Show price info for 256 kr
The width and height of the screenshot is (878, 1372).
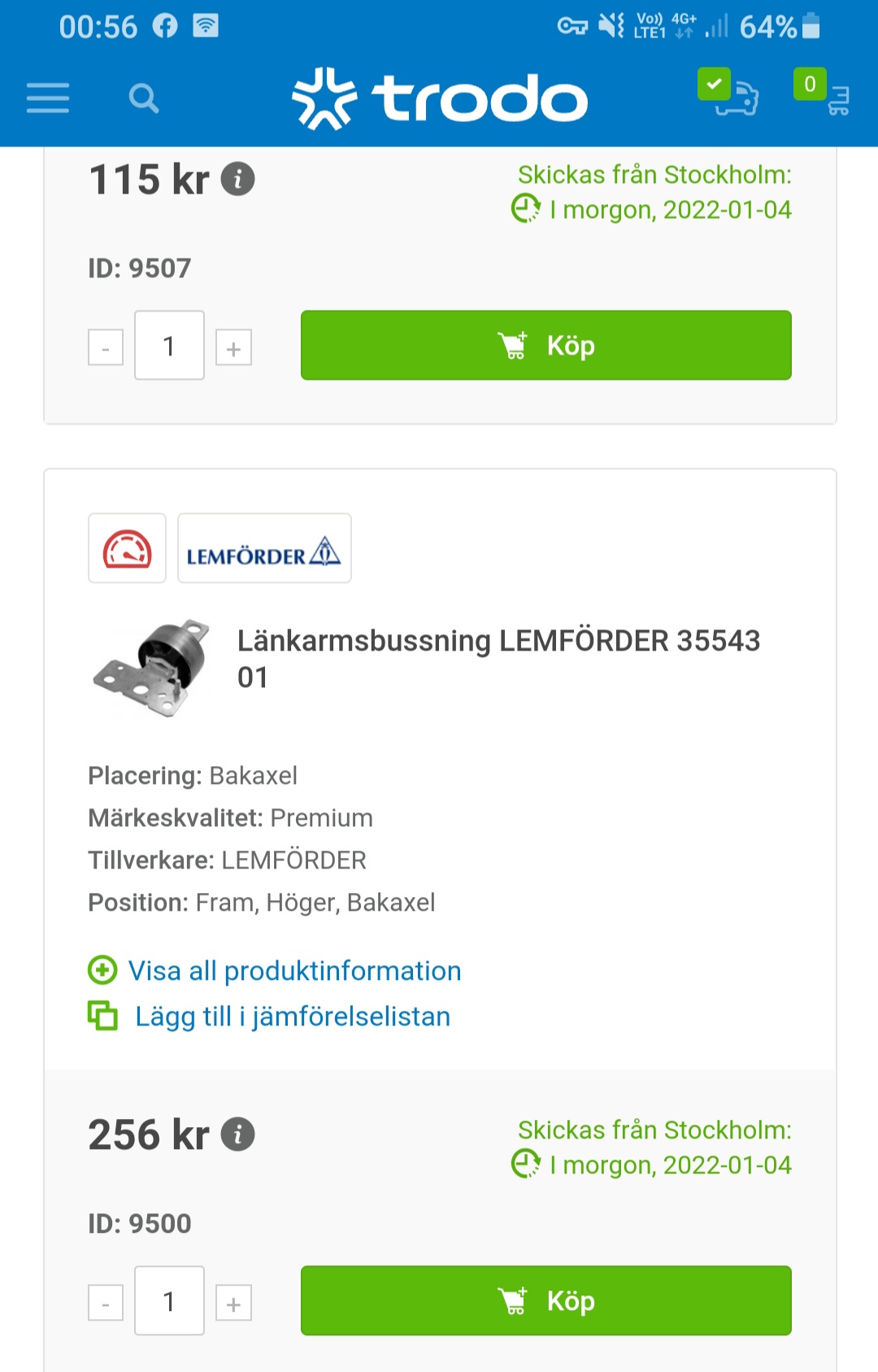(238, 1135)
